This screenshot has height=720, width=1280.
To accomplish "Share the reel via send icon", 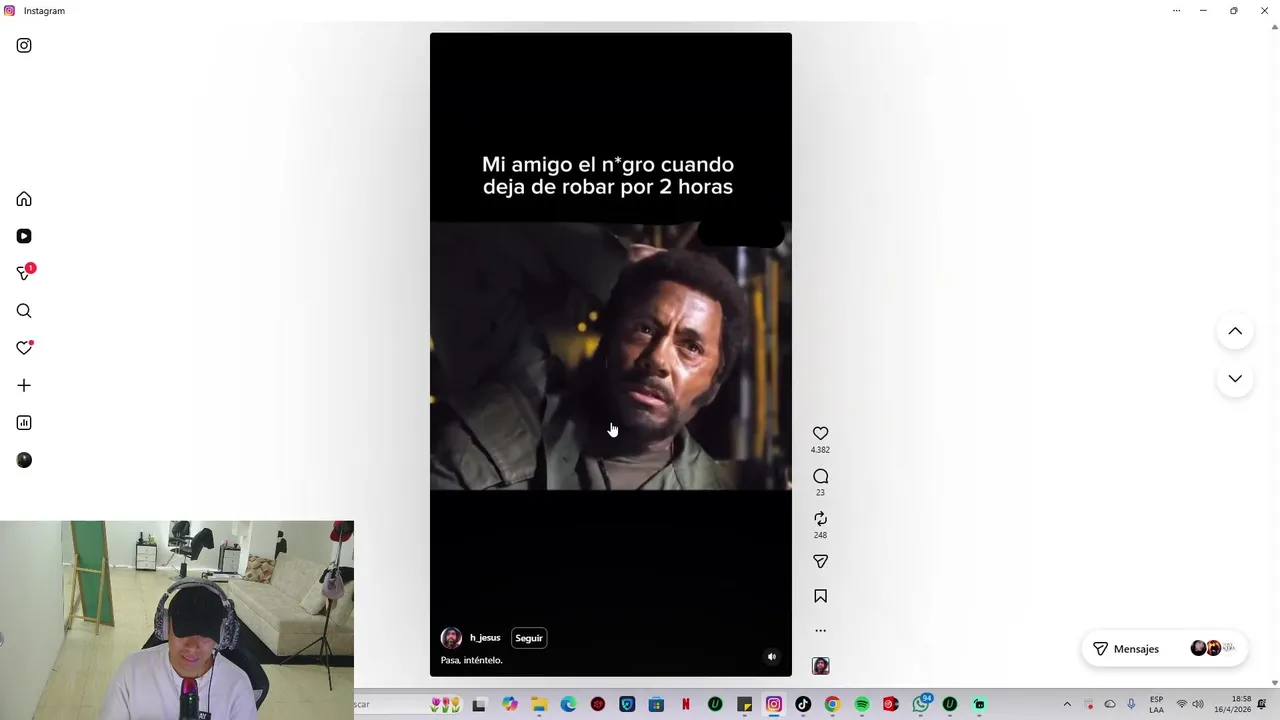I will click(x=820, y=562).
